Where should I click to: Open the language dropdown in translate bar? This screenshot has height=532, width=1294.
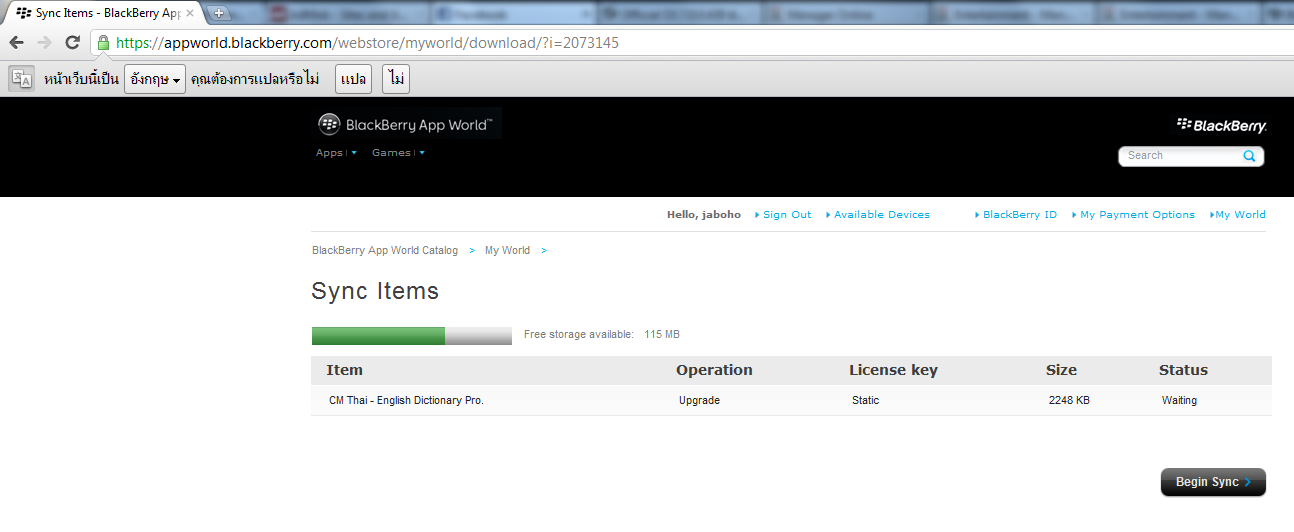point(155,79)
